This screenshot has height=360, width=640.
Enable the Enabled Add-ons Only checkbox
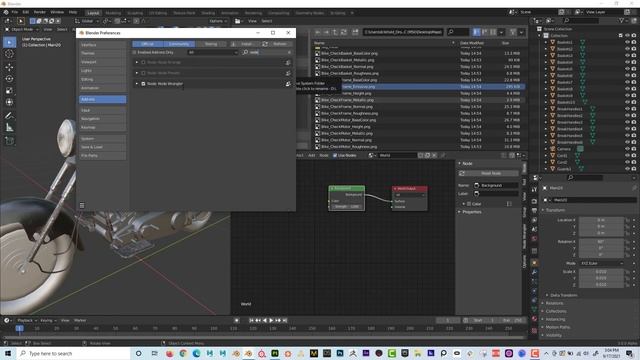click(x=134, y=53)
